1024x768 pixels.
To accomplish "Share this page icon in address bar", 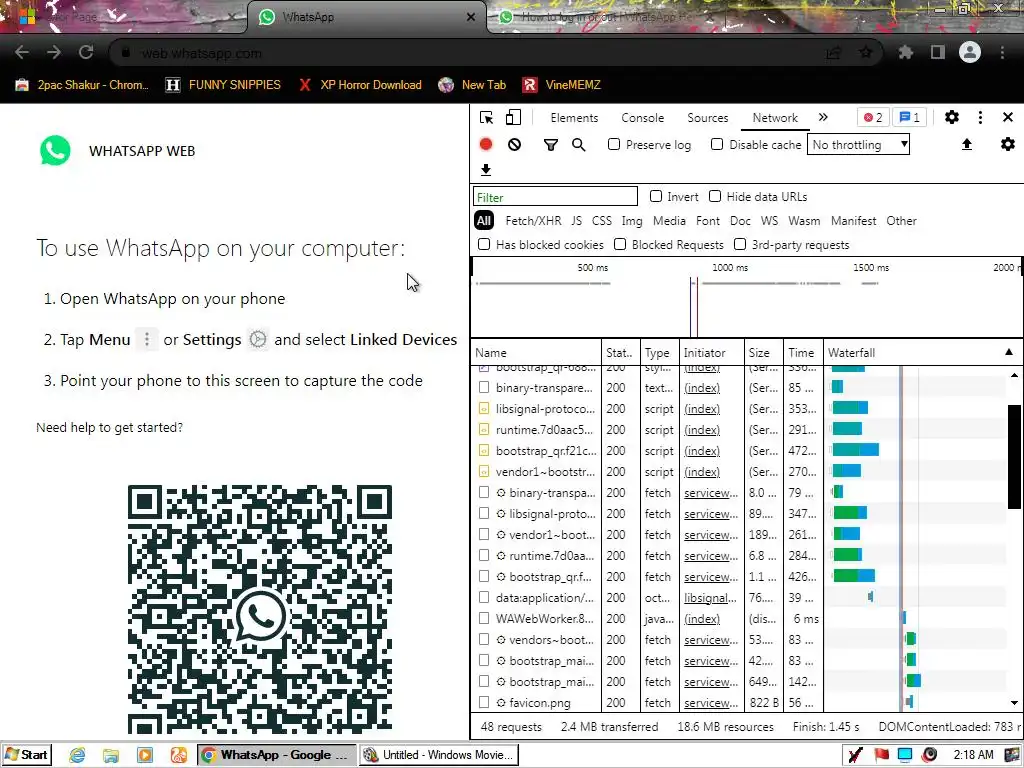I will [x=833, y=53].
